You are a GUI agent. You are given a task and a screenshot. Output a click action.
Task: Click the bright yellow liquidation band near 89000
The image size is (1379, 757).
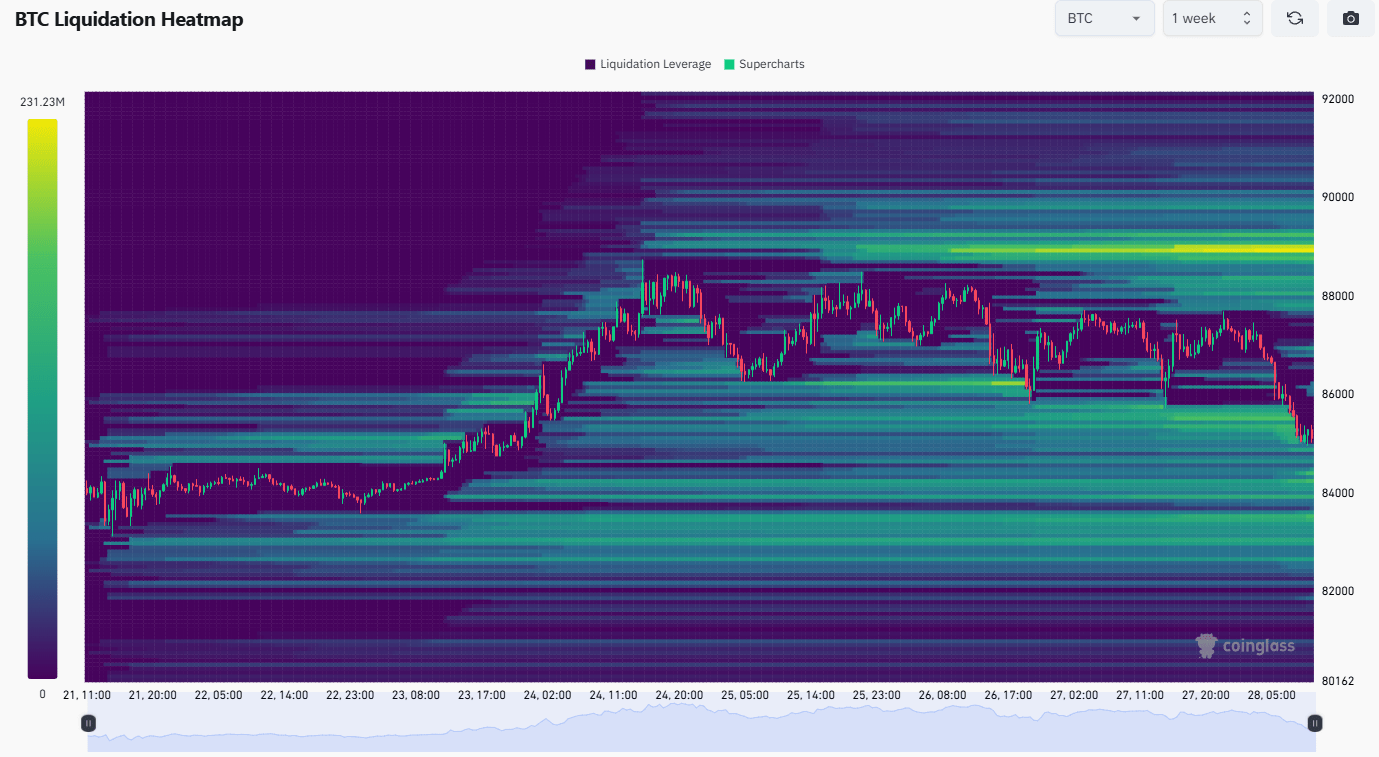tap(1242, 248)
